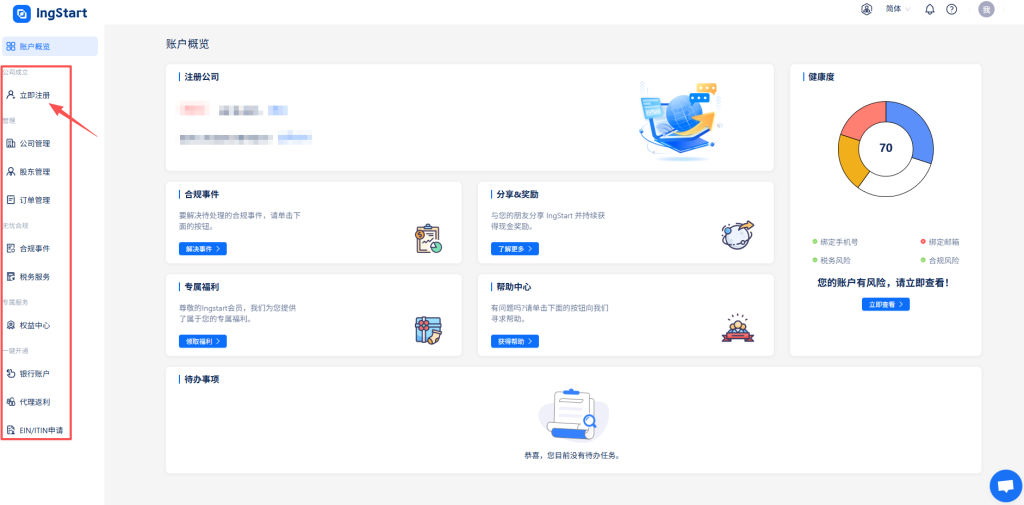Click the 您的账户有风险 warning text

coord(884,284)
